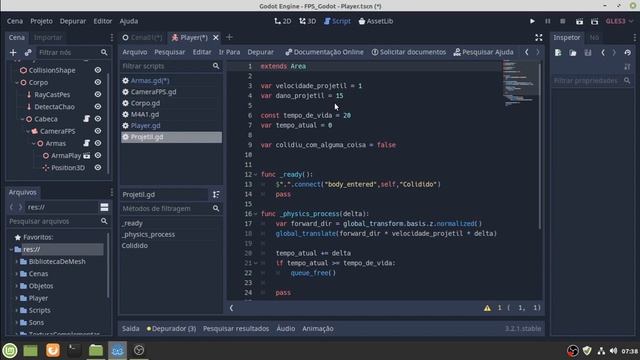Image resolution: width=640 pixels, height=360 pixels.
Task: Open script icon on Cabeca node
Action: pos(87,119)
